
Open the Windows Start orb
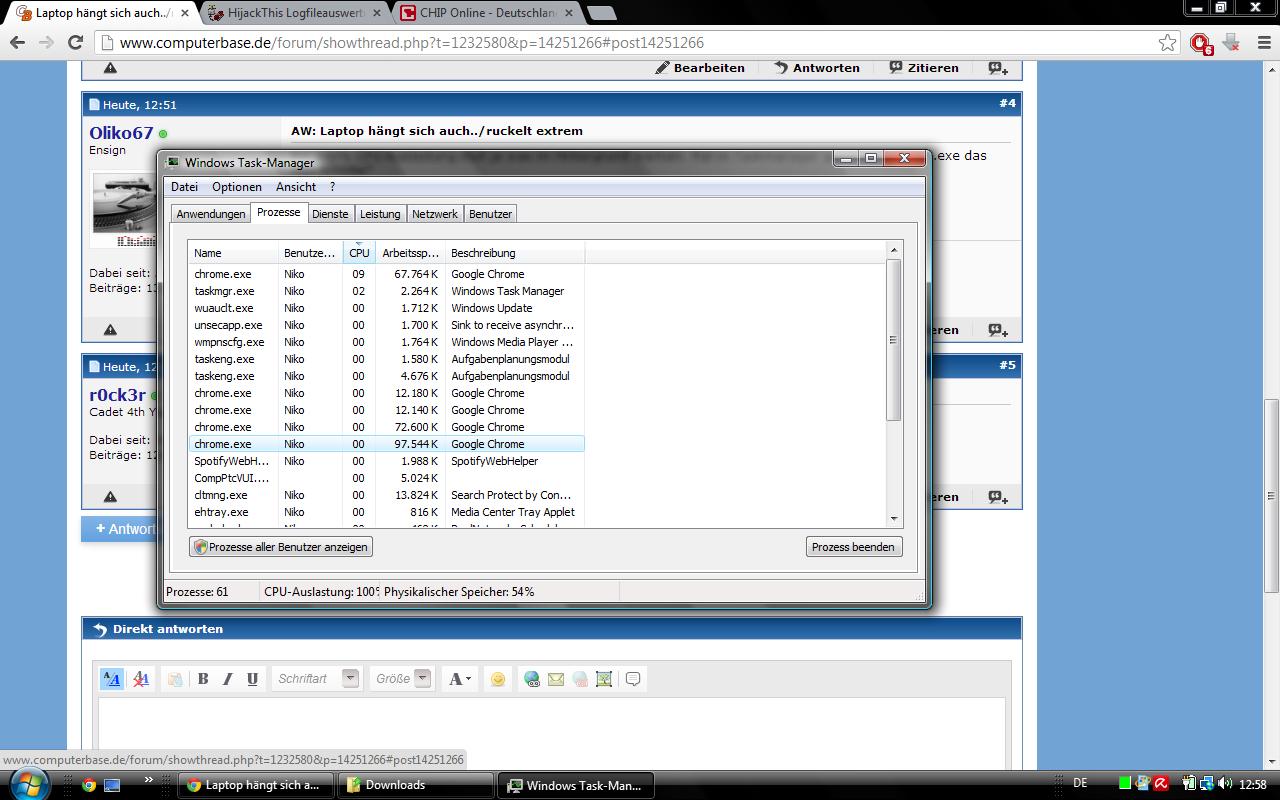(x=27, y=785)
